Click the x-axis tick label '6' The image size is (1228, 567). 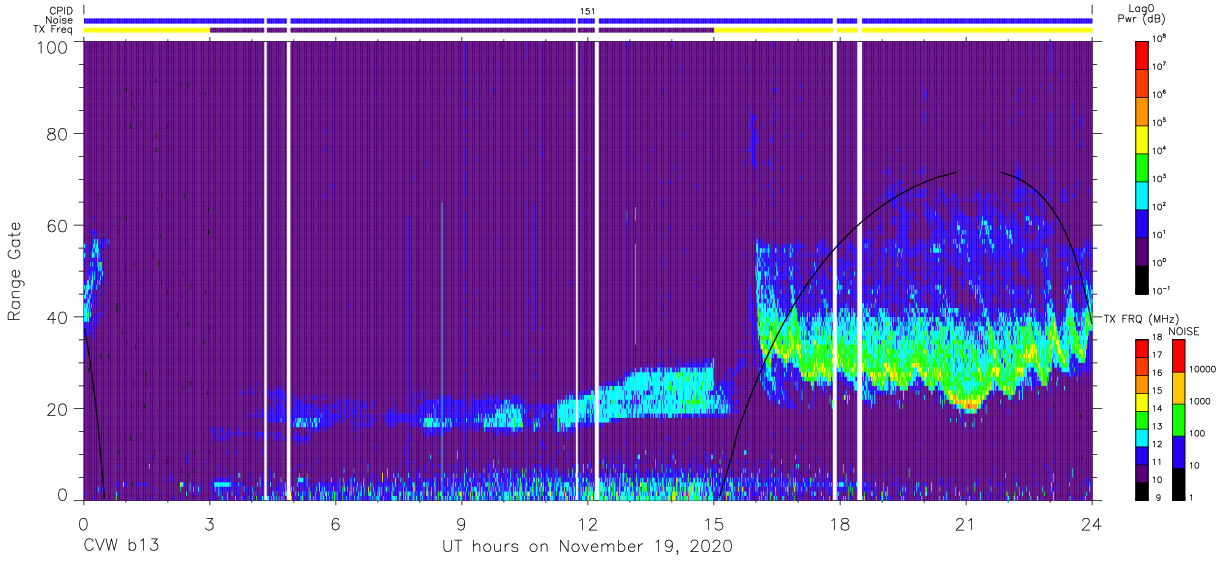click(x=335, y=524)
